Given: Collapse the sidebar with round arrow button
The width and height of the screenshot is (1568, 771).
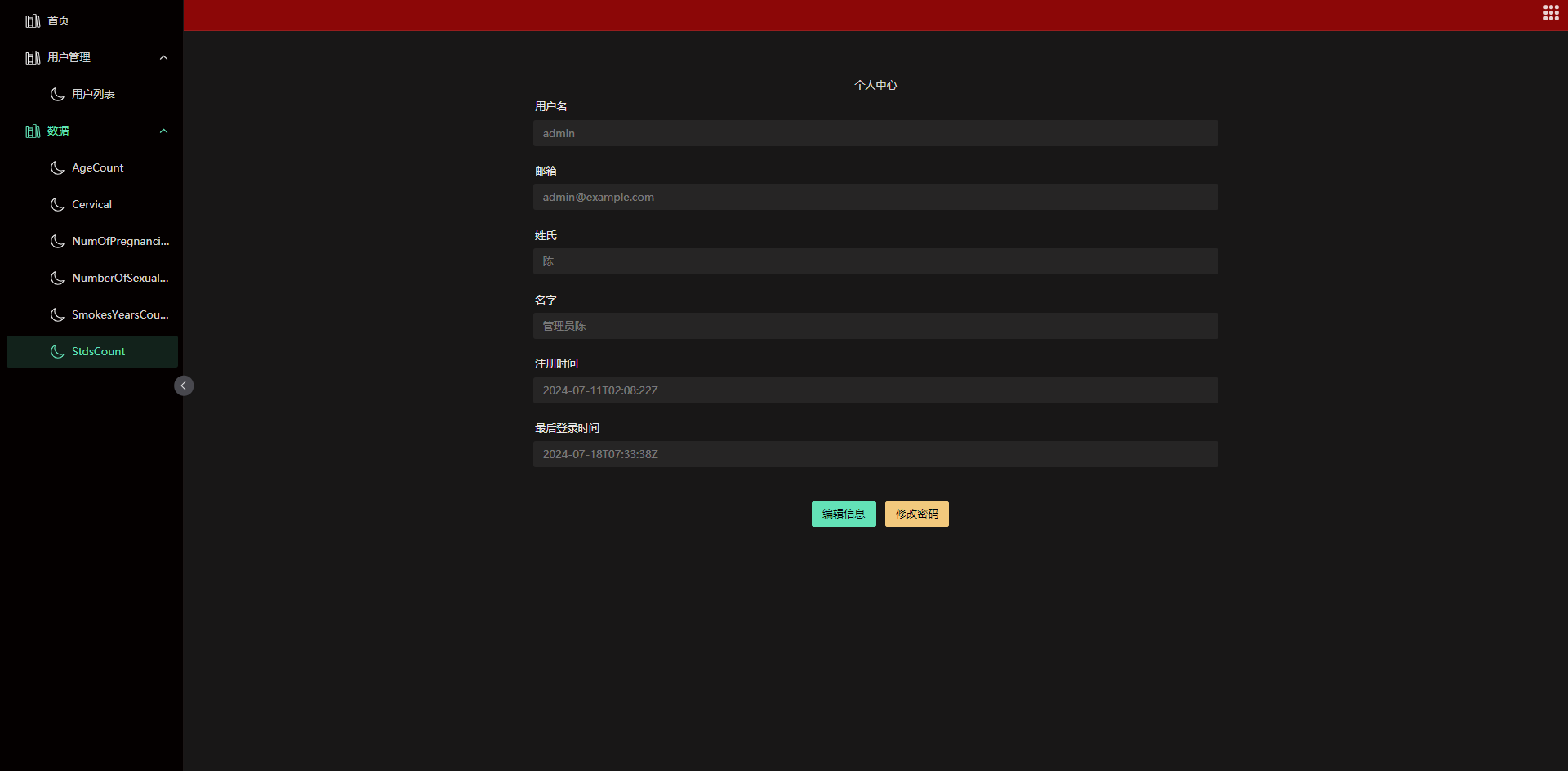Looking at the screenshot, I should [x=184, y=385].
